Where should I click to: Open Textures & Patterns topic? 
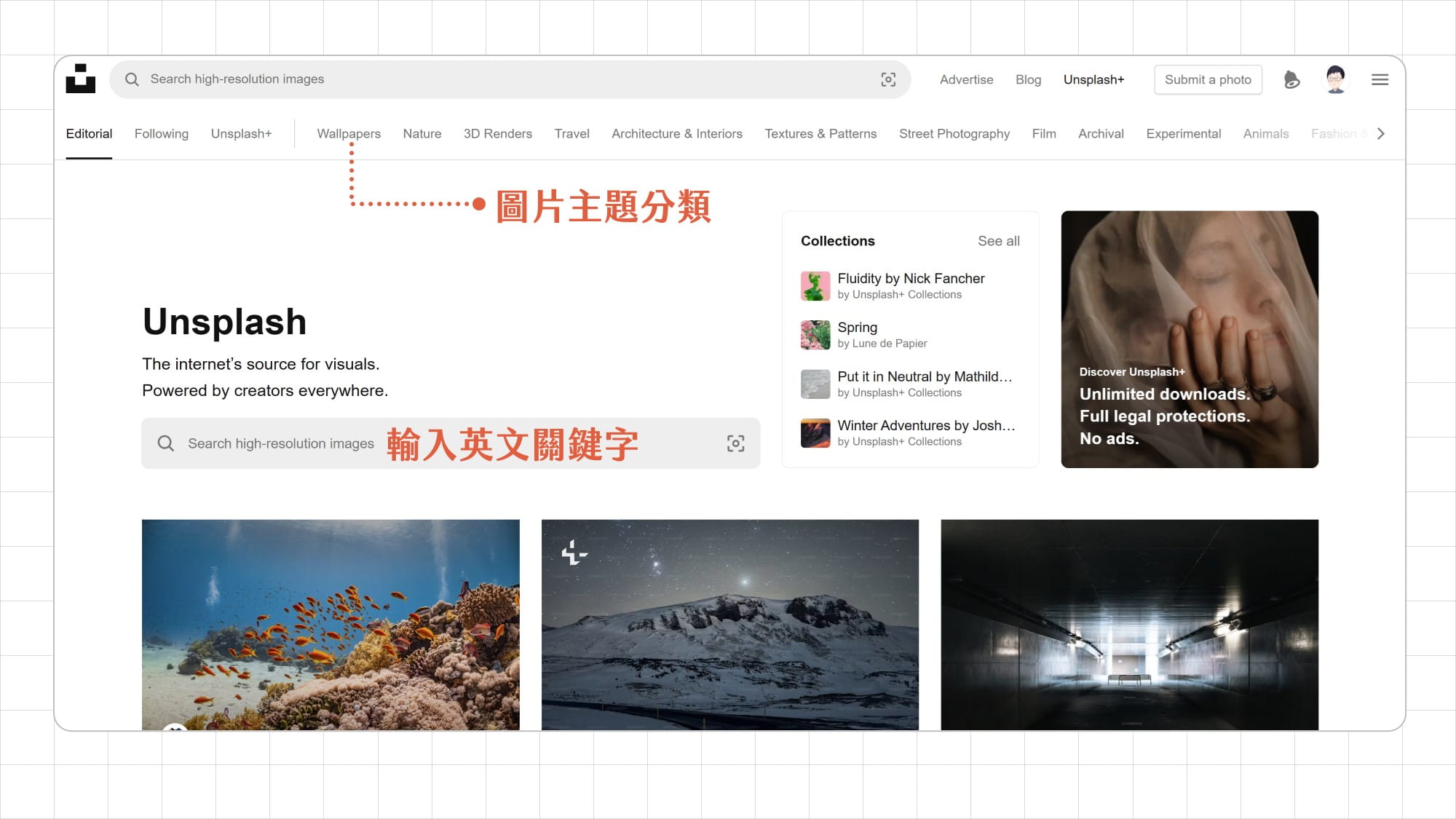click(820, 134)
